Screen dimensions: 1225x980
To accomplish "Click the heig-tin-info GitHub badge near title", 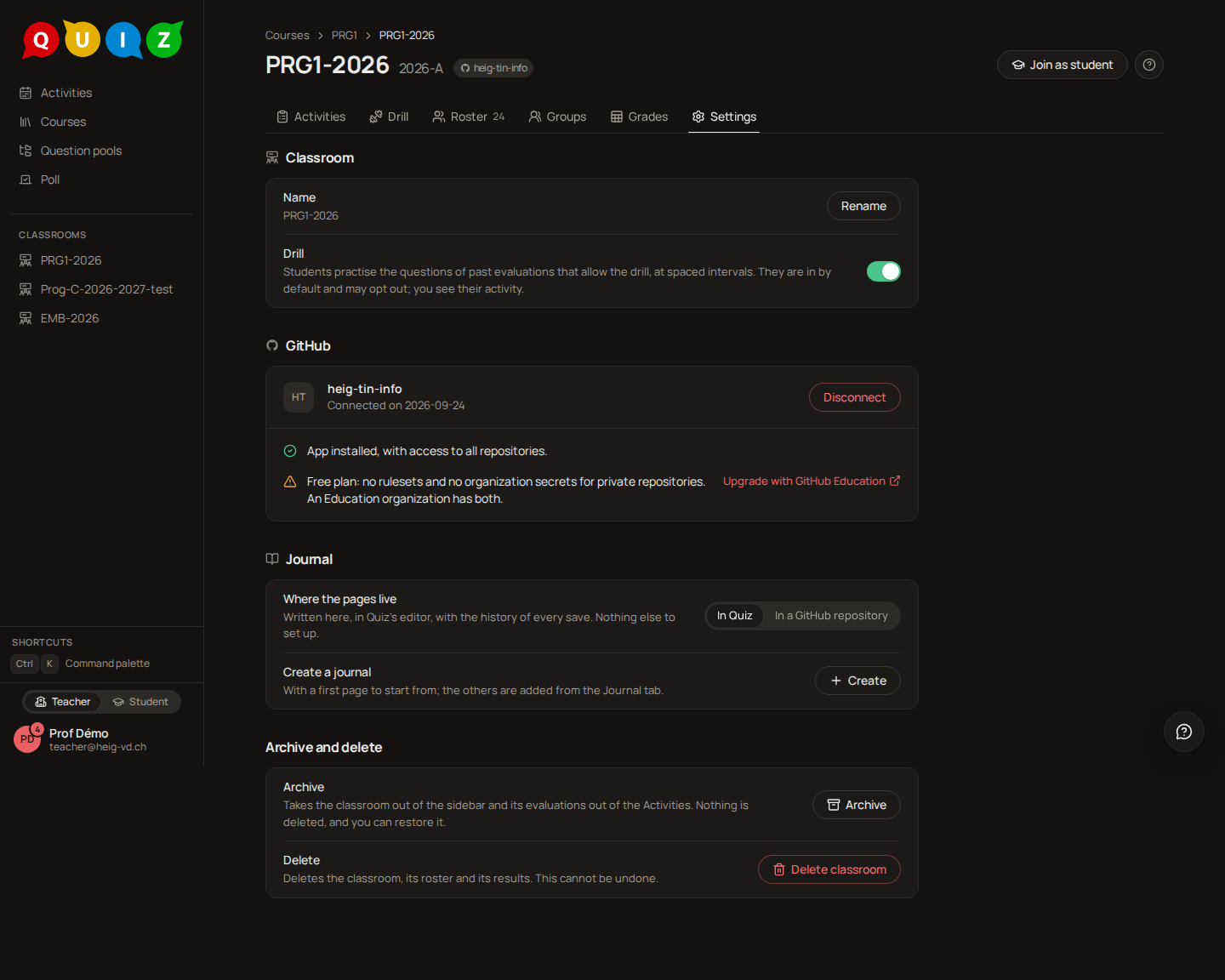I will click(493, 68).
